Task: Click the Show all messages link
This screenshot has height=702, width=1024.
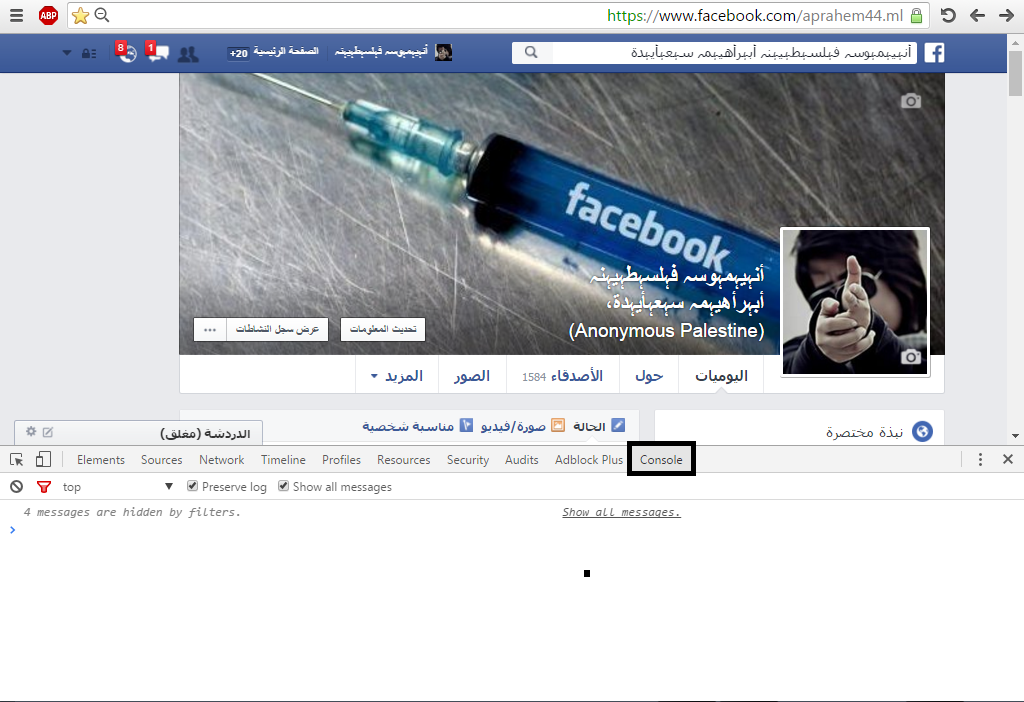Action: tap(621, 512)
